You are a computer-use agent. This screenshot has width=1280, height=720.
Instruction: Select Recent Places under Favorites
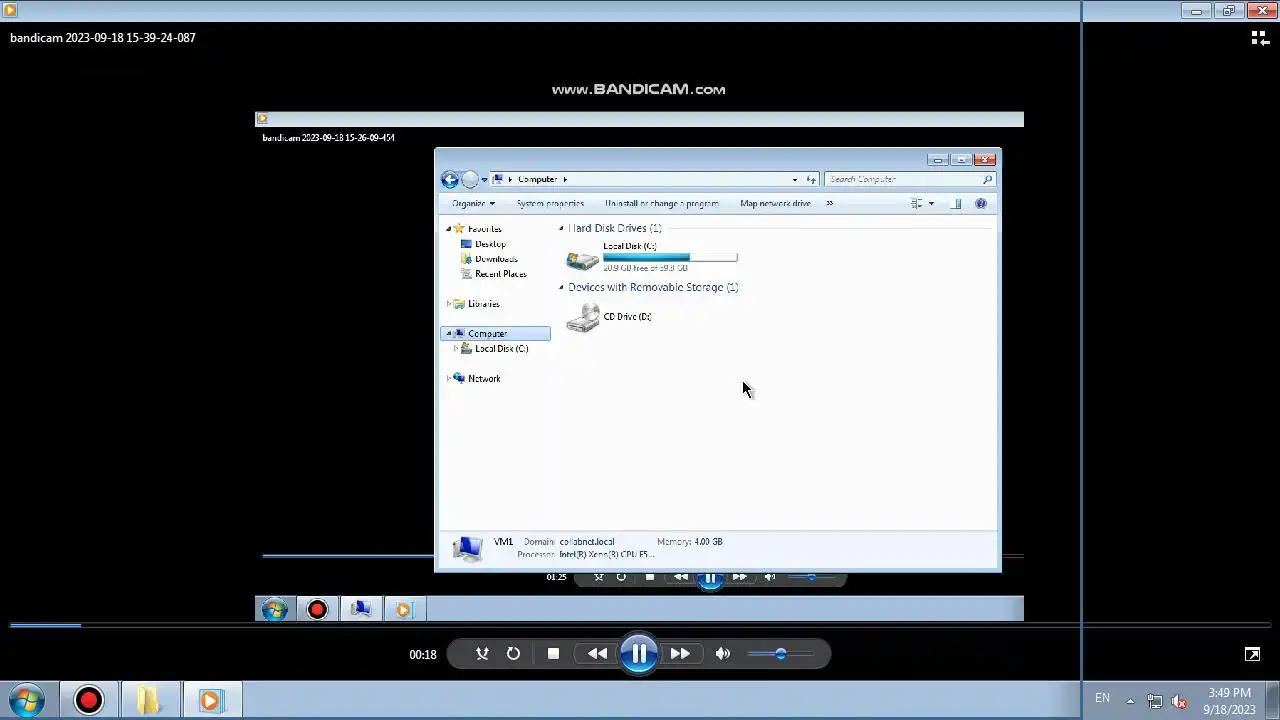(501, 274)
